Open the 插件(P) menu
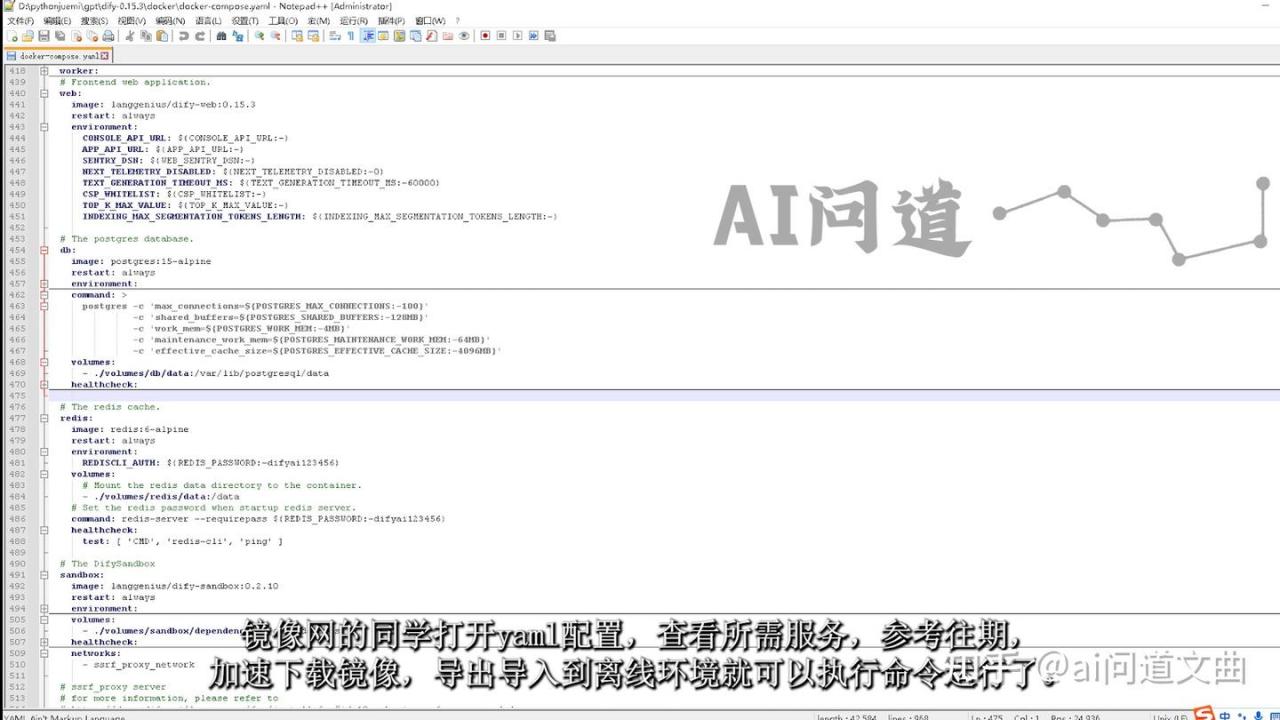 click(x=391, y=20)
